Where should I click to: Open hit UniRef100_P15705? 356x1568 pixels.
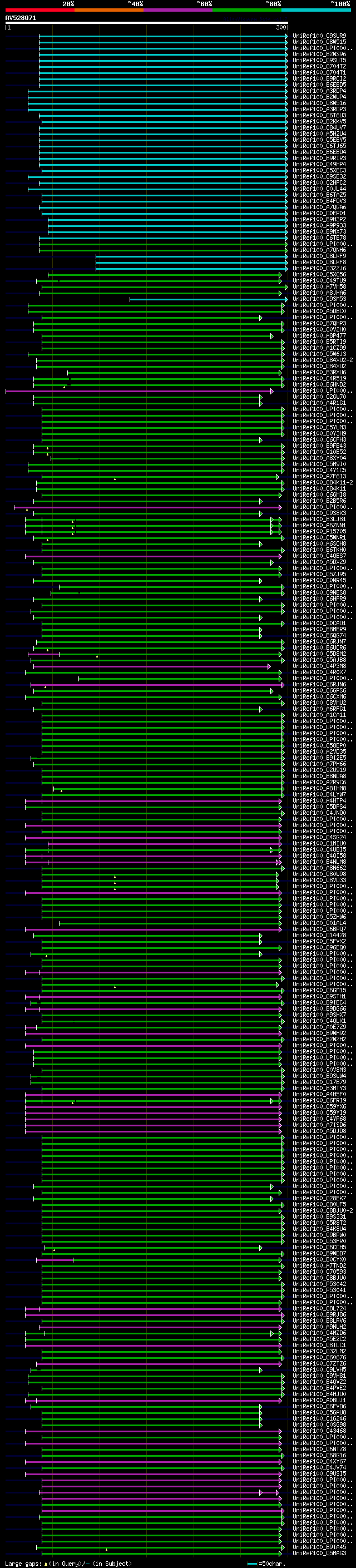319,531
